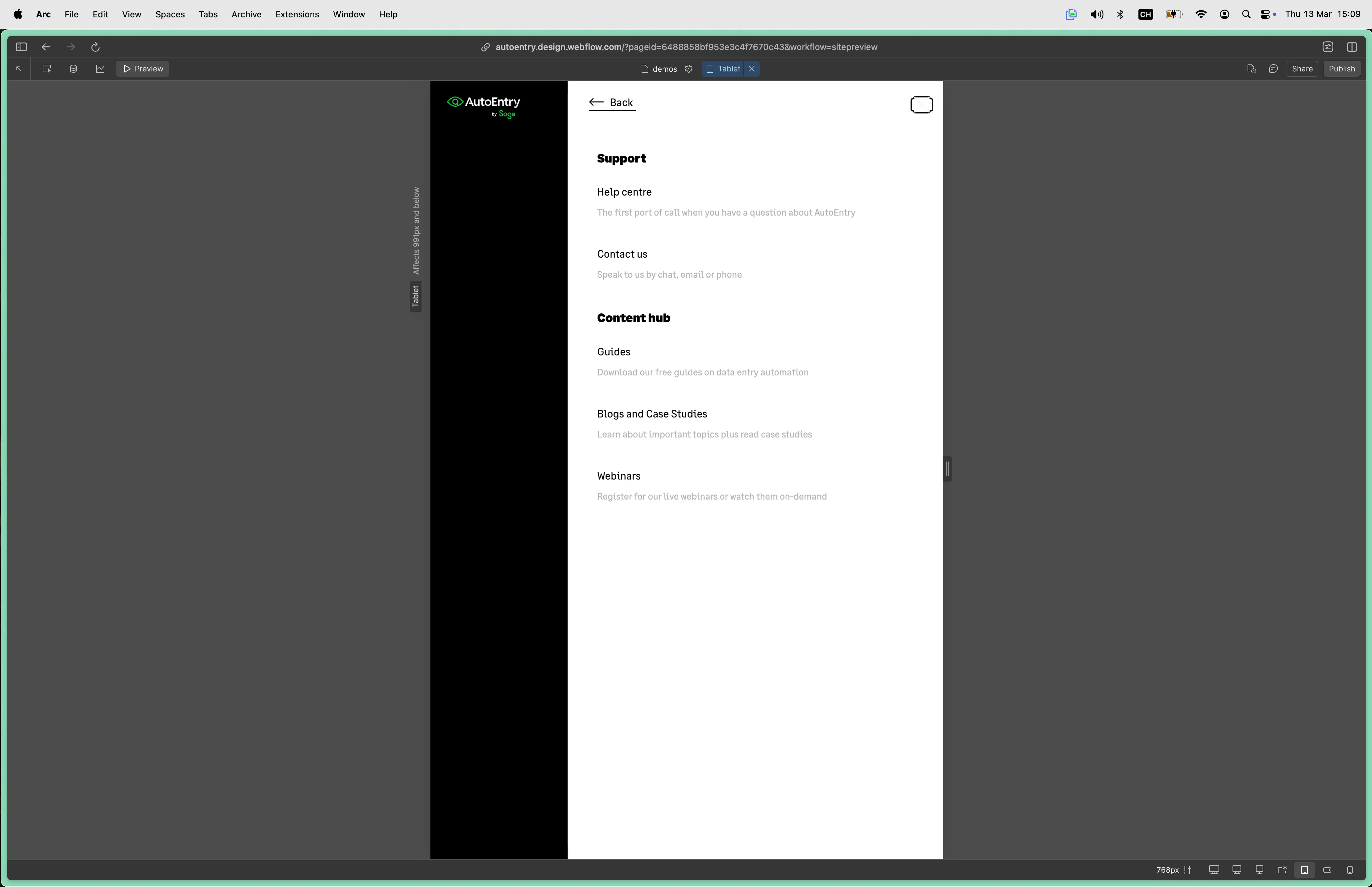The width and height of the screenshot is (1372, 887).
Task: Open the Arc menu
Action: (x=44, y=14)
